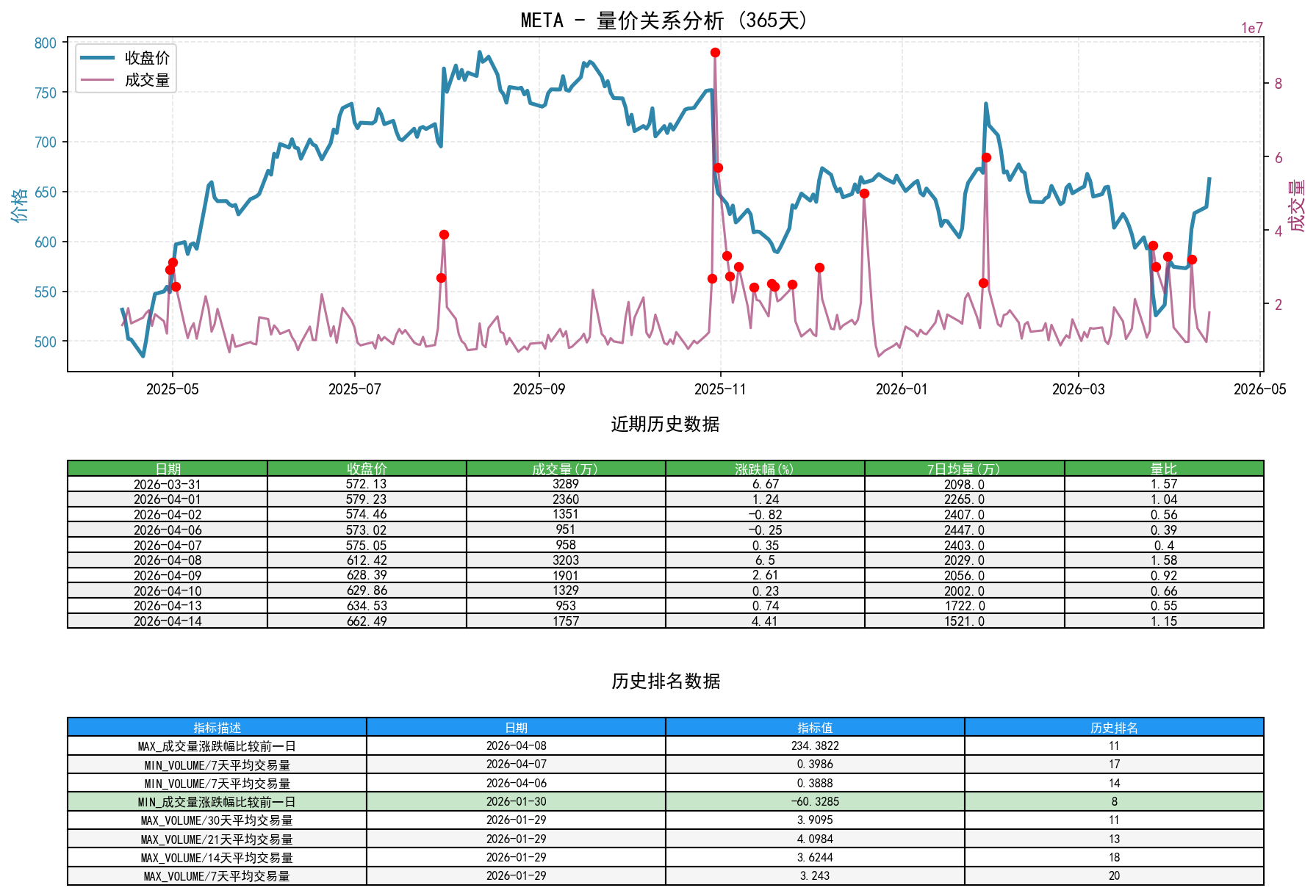Select the volume cell 3203
Screen dimensions: 1316x896
566,560
